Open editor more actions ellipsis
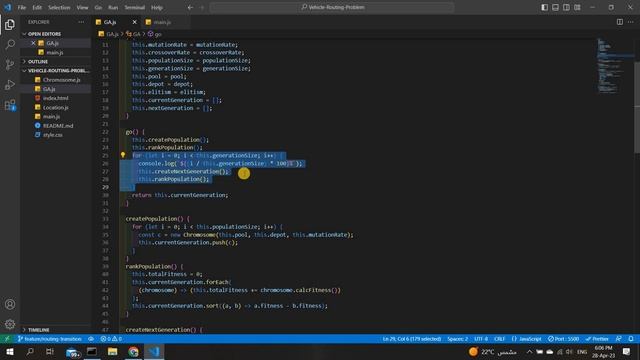Image resolution: width=640 pixels, height=360 pixels. (x=631, y=22)
